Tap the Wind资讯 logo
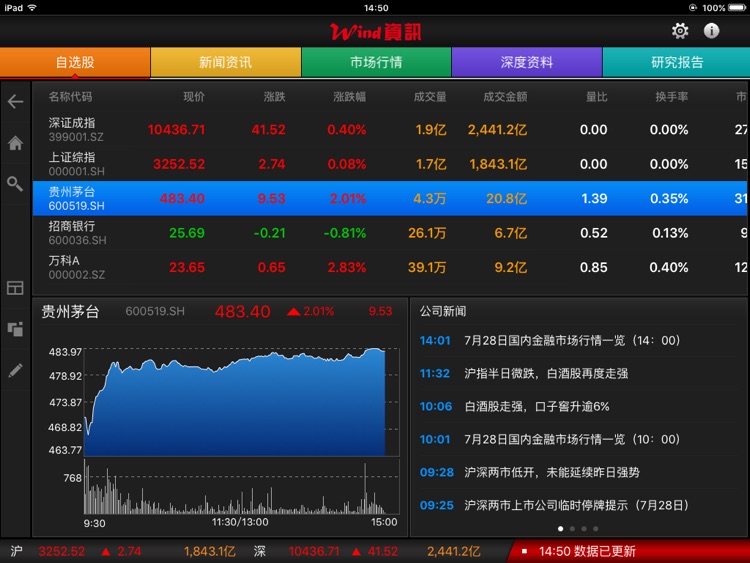This screenshot has width=750, height=563. pos(375,32)
